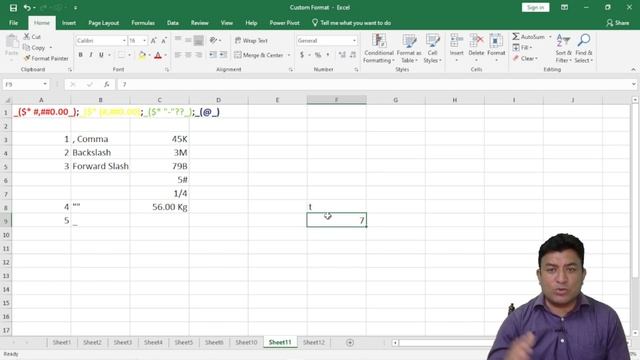
Task: Click the Format cells icon
Action: coord(496,41)
